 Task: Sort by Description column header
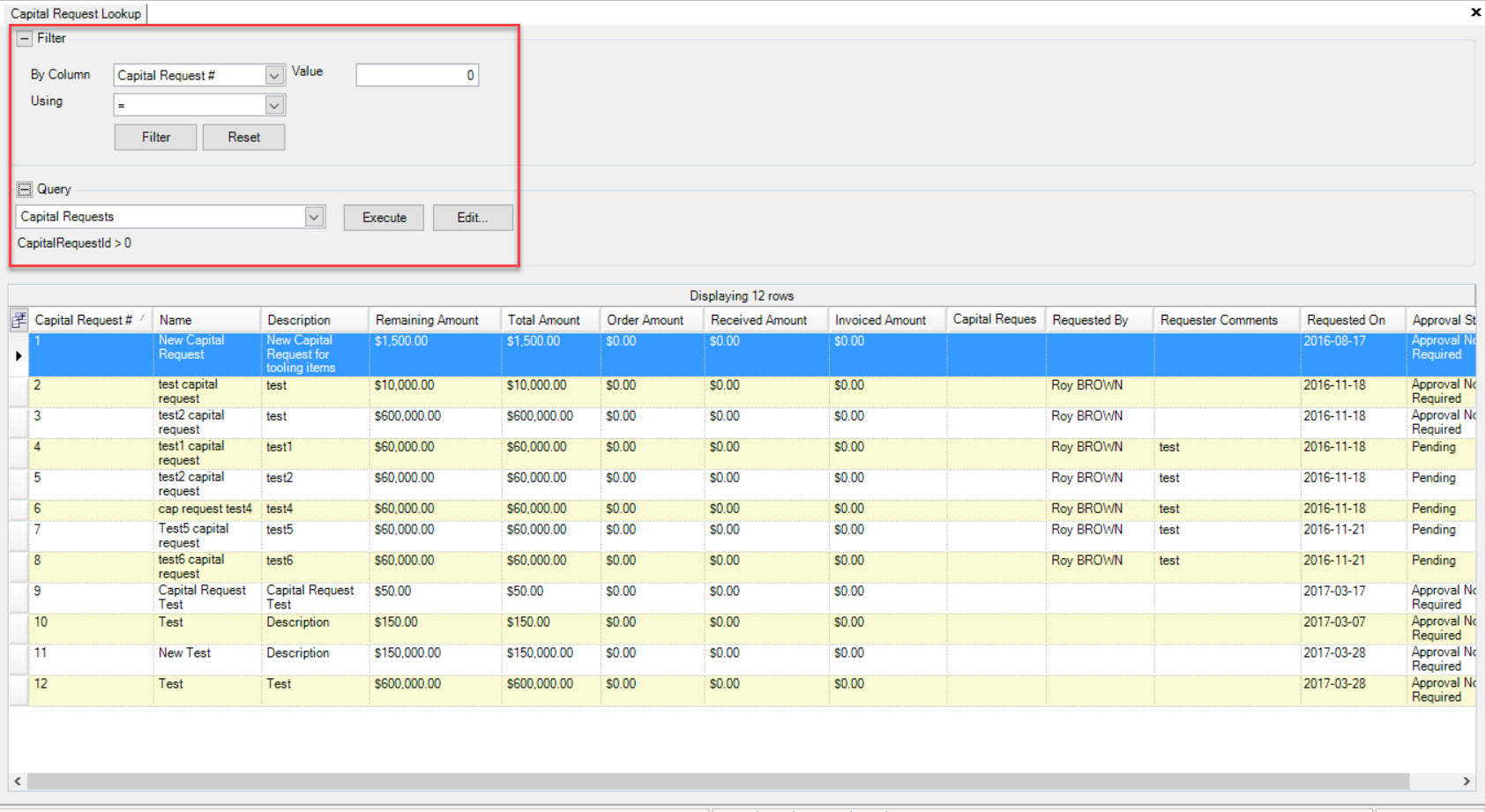[315, 320]
